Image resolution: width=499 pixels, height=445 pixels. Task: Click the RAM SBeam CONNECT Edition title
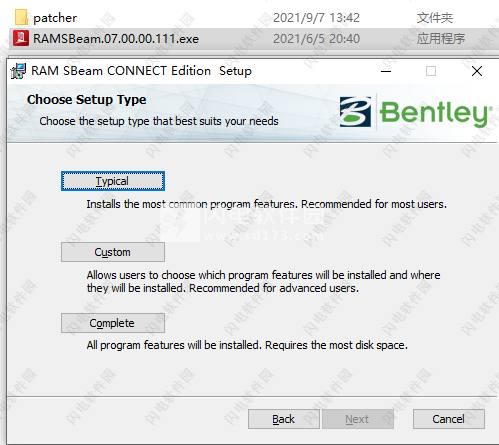tap(121, 71)
